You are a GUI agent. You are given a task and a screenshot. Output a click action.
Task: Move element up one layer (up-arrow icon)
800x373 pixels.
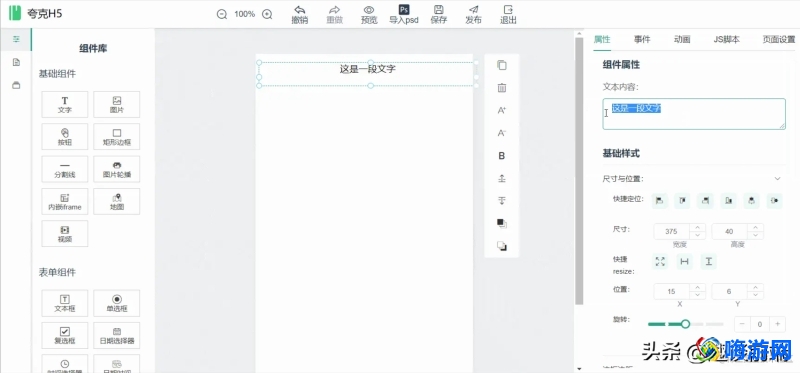(x=502, y=178)
